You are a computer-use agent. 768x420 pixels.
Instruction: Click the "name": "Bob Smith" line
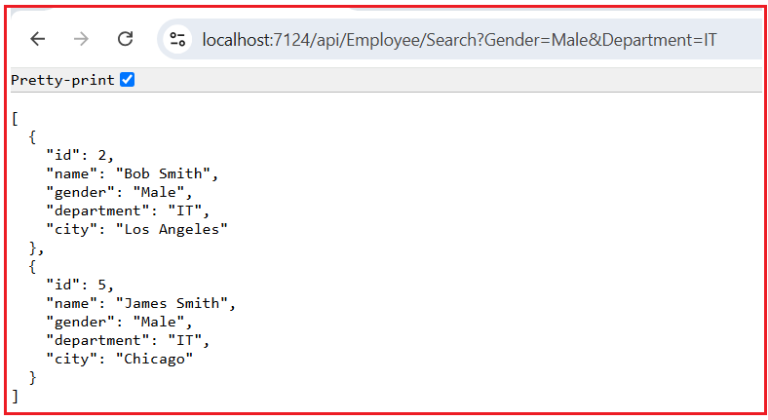132,174
